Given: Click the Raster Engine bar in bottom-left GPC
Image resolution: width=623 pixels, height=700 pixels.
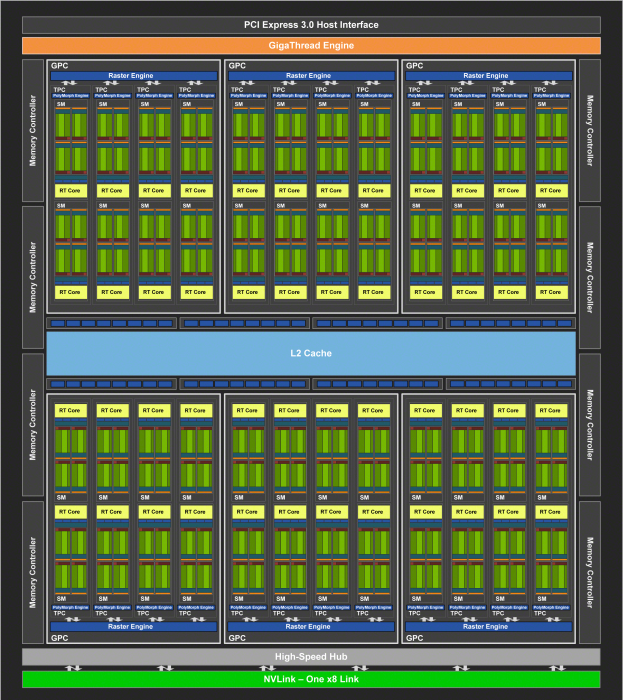Looking at the screenshot, I should point(133,626).
